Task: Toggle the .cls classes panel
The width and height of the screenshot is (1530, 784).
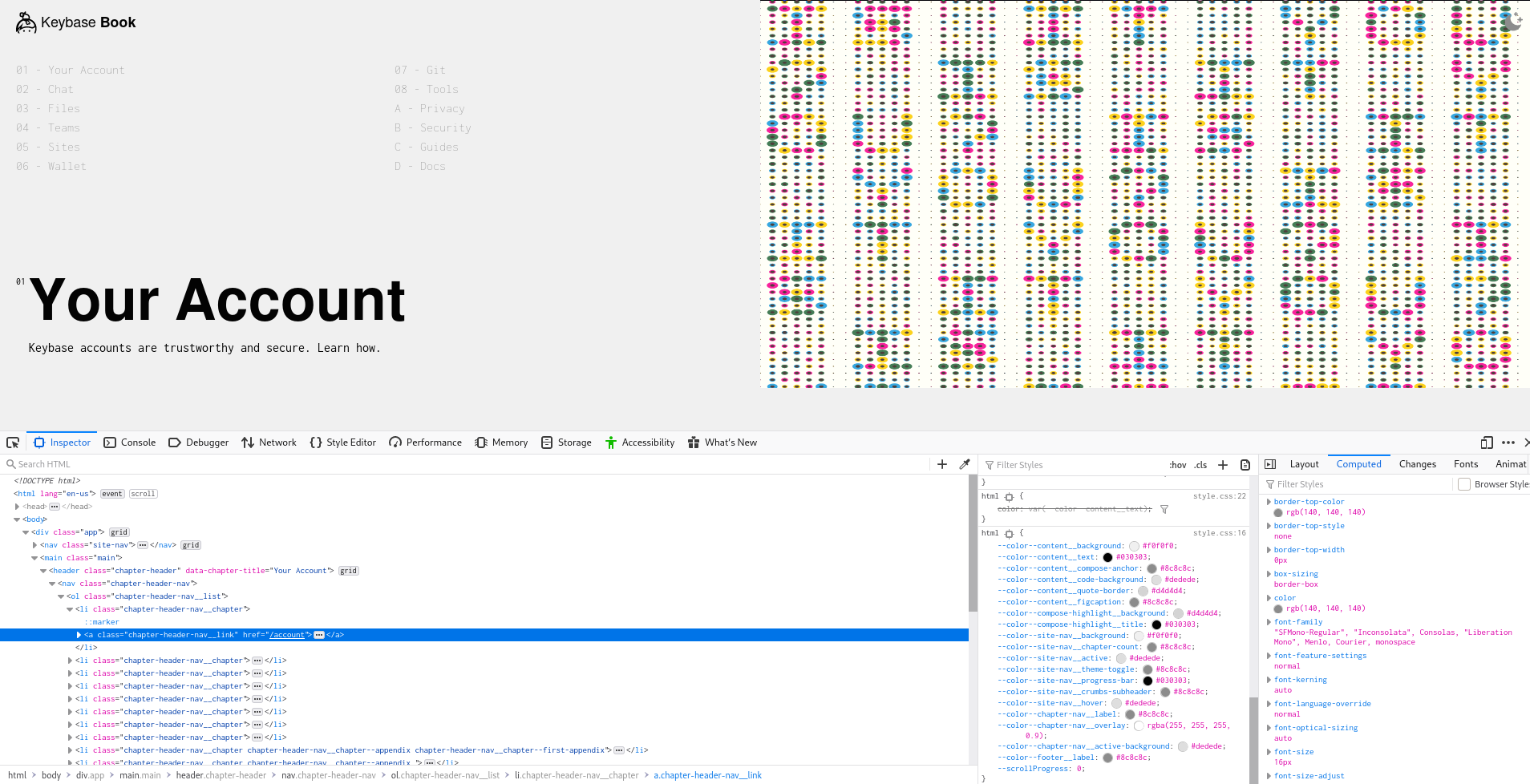Action: point(1200,465)
